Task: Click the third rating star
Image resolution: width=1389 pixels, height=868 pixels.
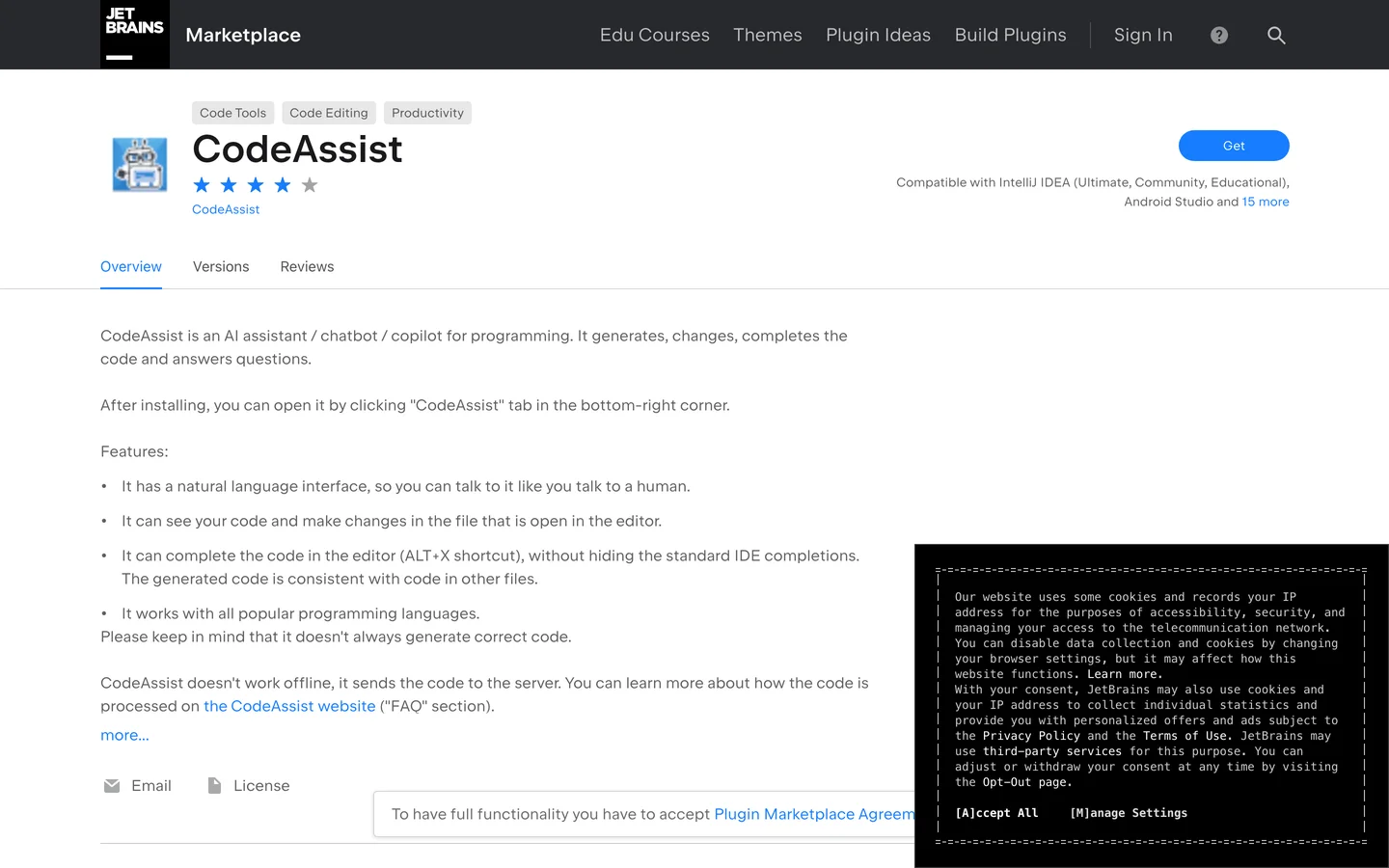Action: point(256,185)
